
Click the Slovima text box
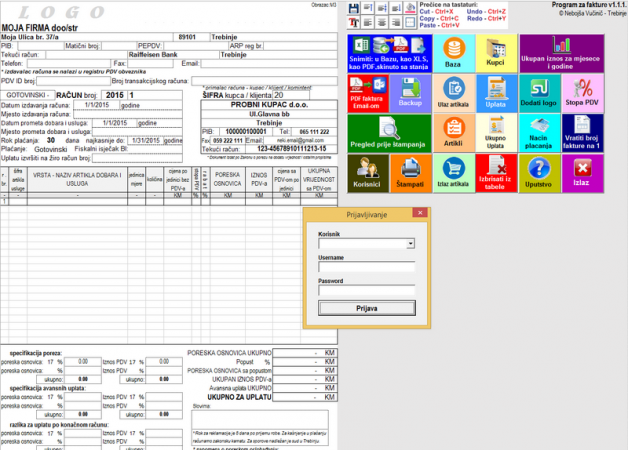pos(260,420)
